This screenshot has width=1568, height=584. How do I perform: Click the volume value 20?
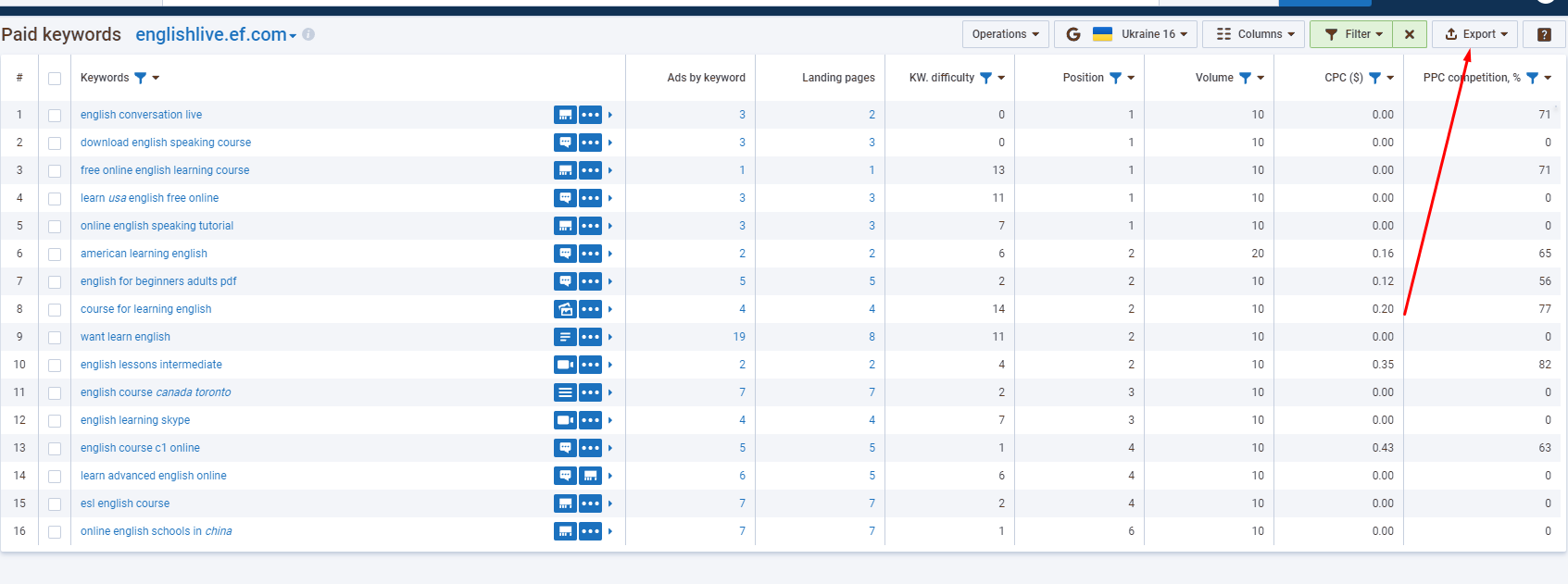1258,254
